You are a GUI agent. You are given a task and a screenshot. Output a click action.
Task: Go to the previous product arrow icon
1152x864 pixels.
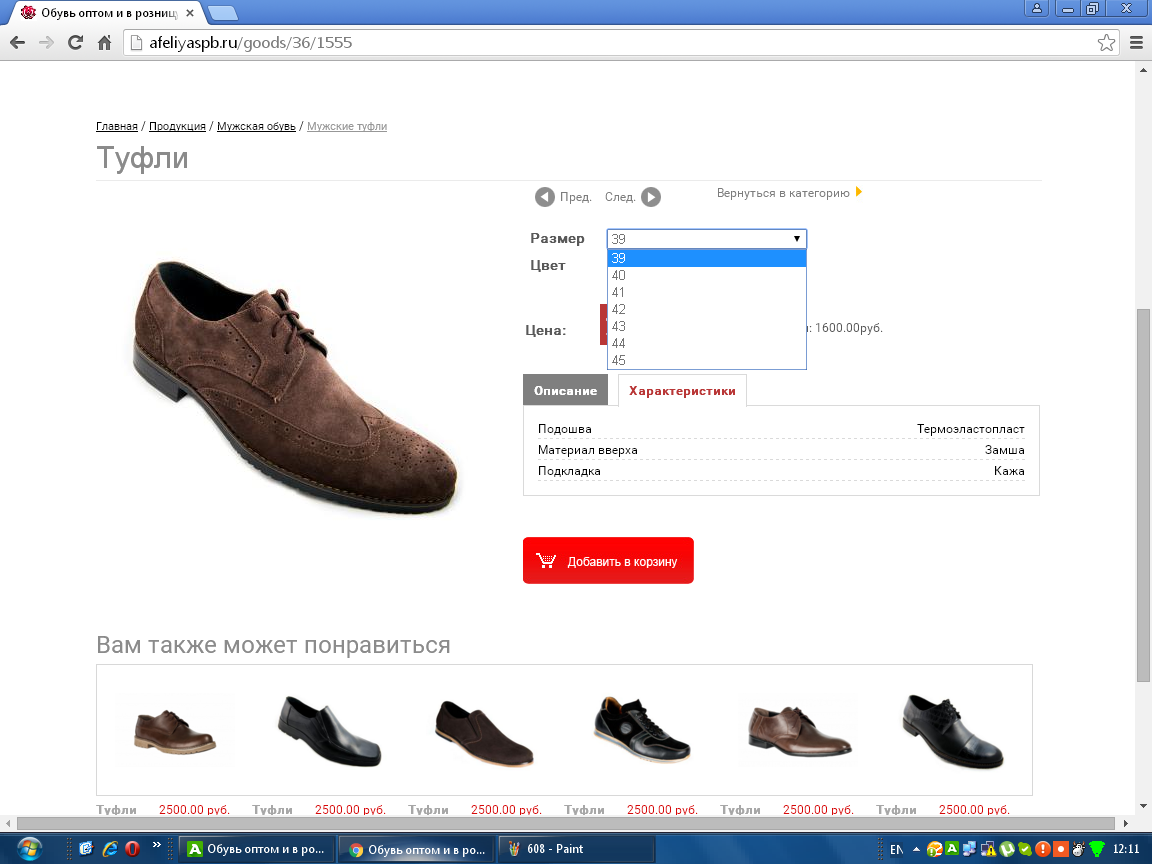[544, 197]
